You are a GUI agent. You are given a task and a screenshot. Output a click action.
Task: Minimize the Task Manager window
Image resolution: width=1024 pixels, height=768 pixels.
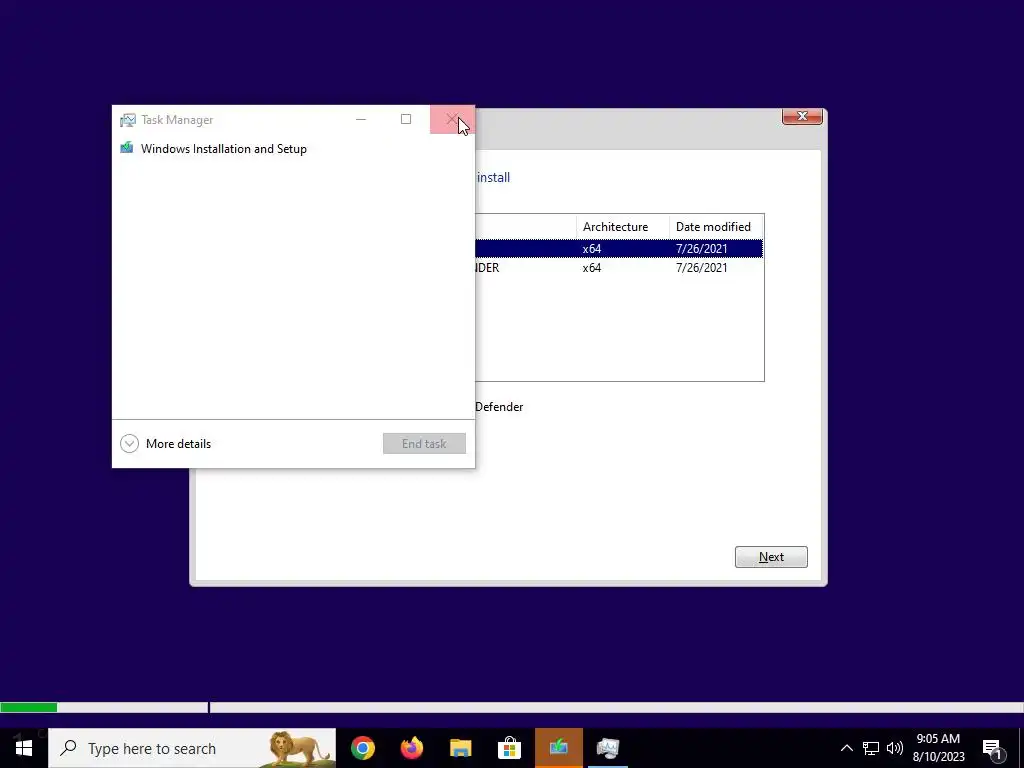click(x=361, y=120)
